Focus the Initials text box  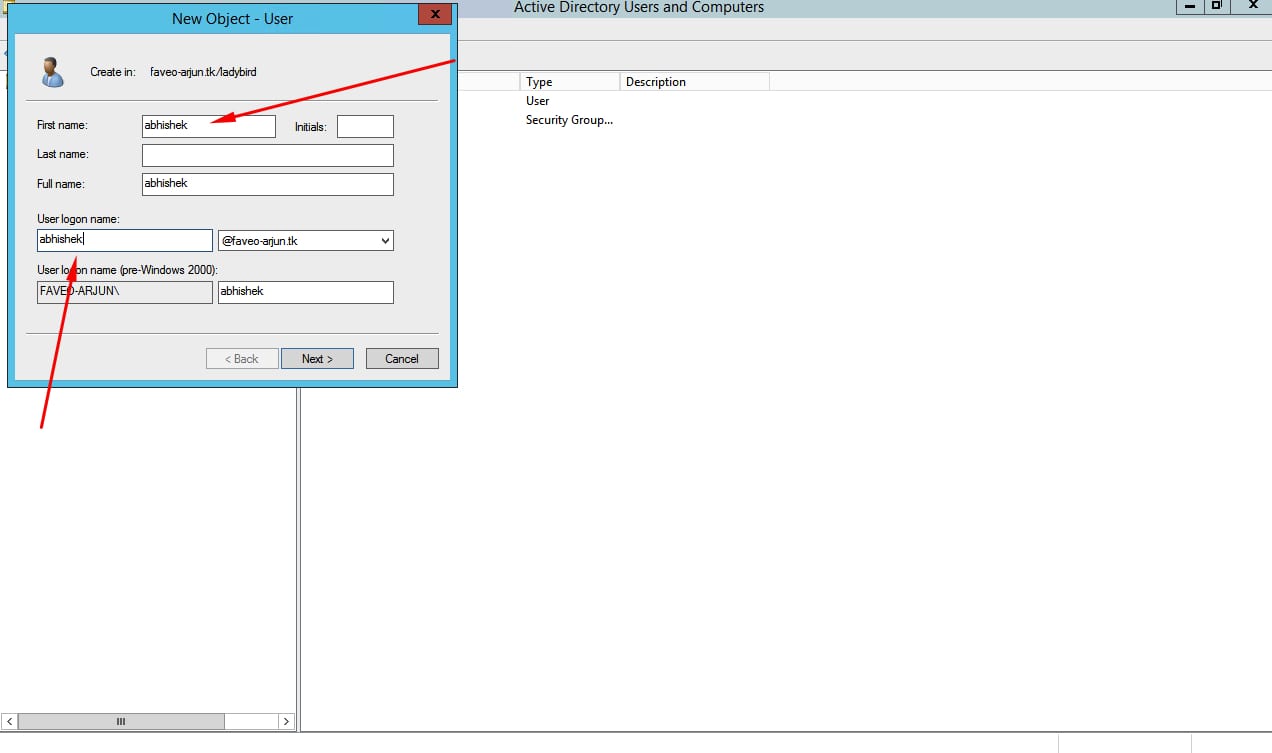365,126
